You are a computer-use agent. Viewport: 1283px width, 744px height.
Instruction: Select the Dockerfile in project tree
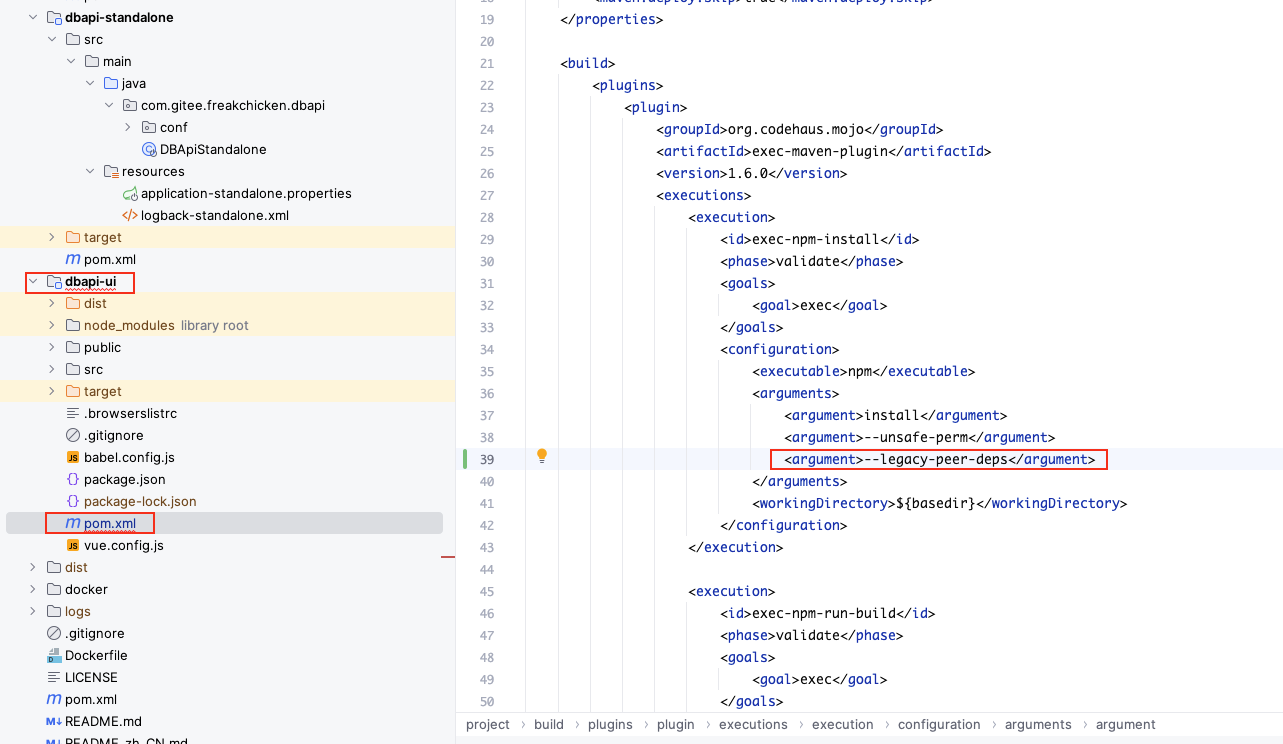(x=95, y=655)
